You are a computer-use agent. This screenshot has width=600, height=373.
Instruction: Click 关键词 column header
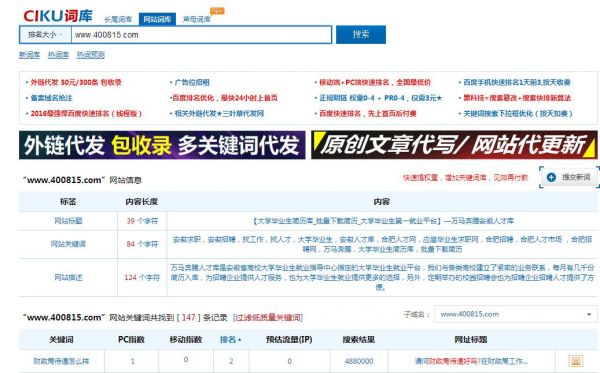point(61,340)
